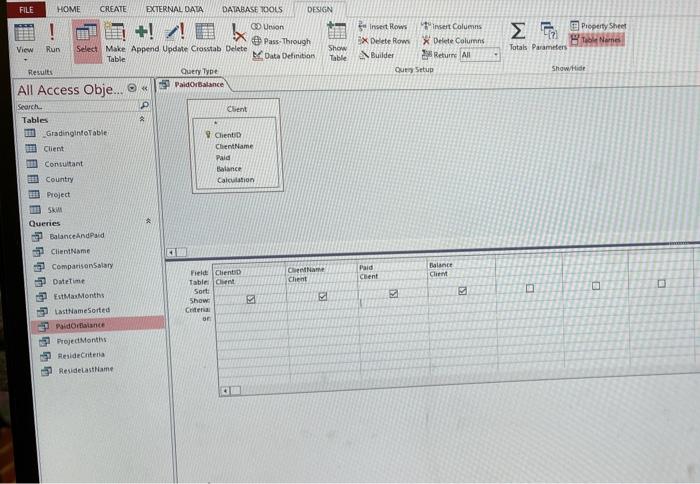Open the EstMaxMonths query
The image size is (700, 484).
[71, 296]
